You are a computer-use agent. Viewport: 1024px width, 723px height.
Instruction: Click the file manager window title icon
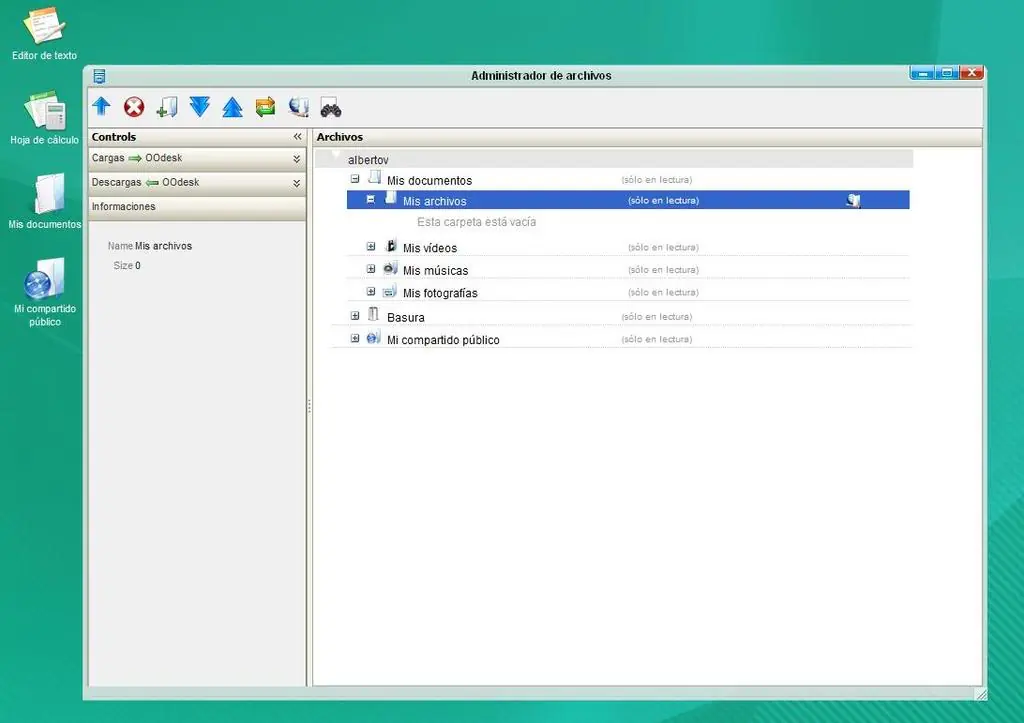pos(99,76)
